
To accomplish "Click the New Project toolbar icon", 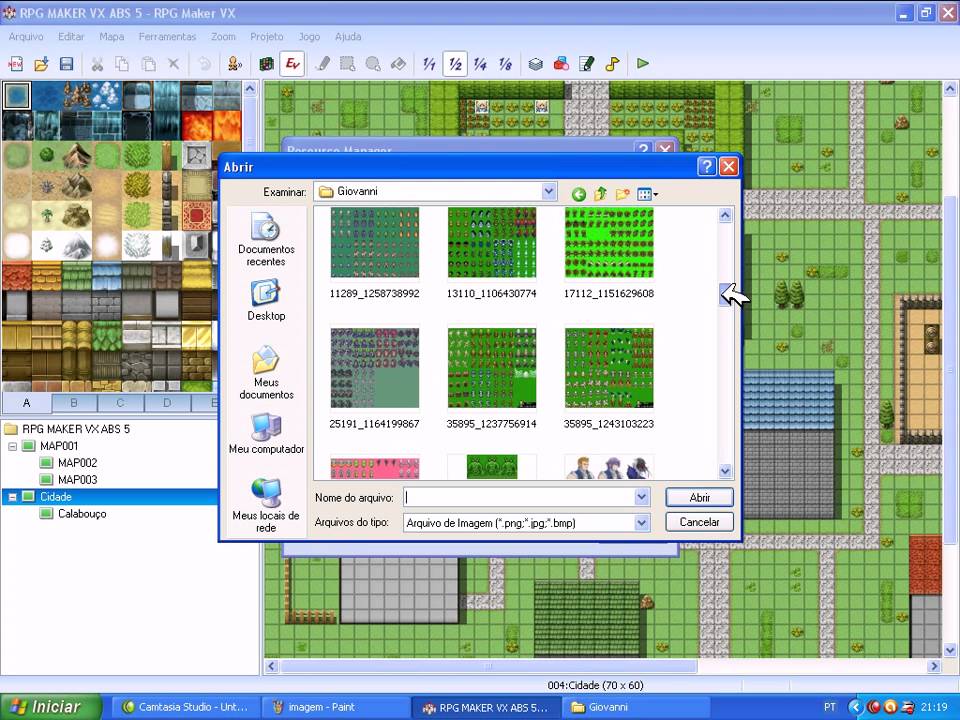I will (15, 64).
